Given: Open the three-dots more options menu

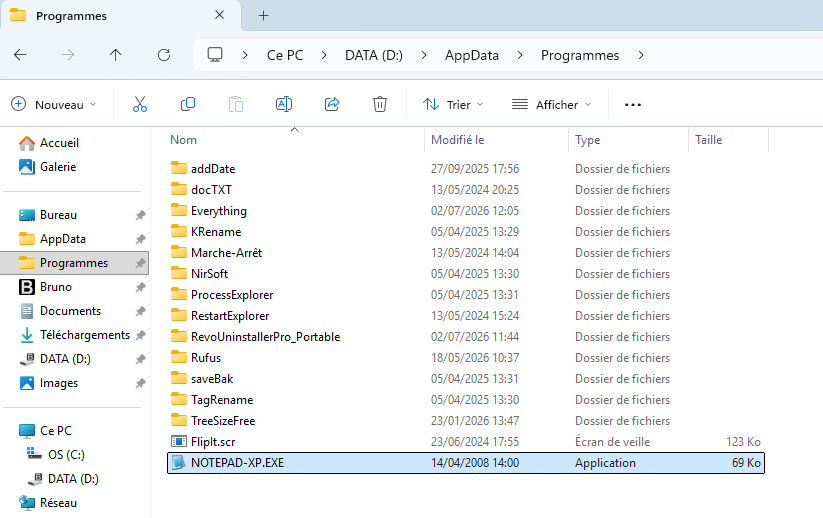Looking at the screenshot, I should [632, 105].
